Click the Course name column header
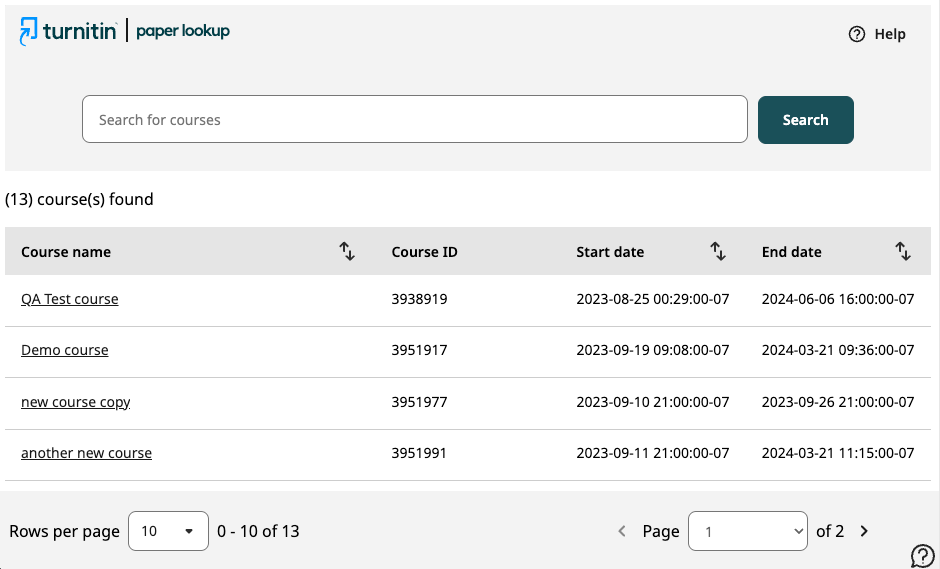The image size is (940, 569). (x=66, y=252)
